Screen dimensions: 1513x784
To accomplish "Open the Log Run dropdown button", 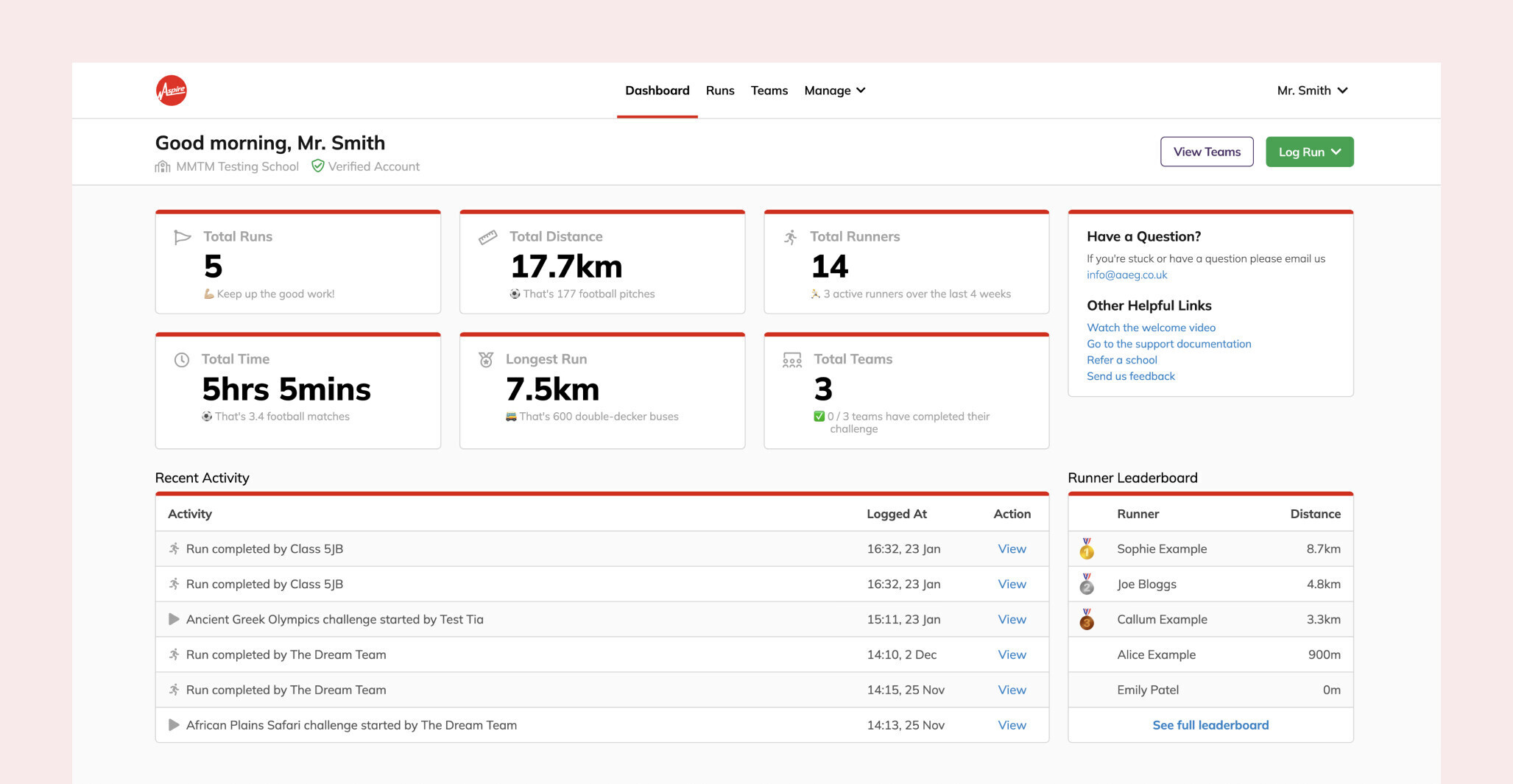I will pyautogui.click(x=1309, y=151).
